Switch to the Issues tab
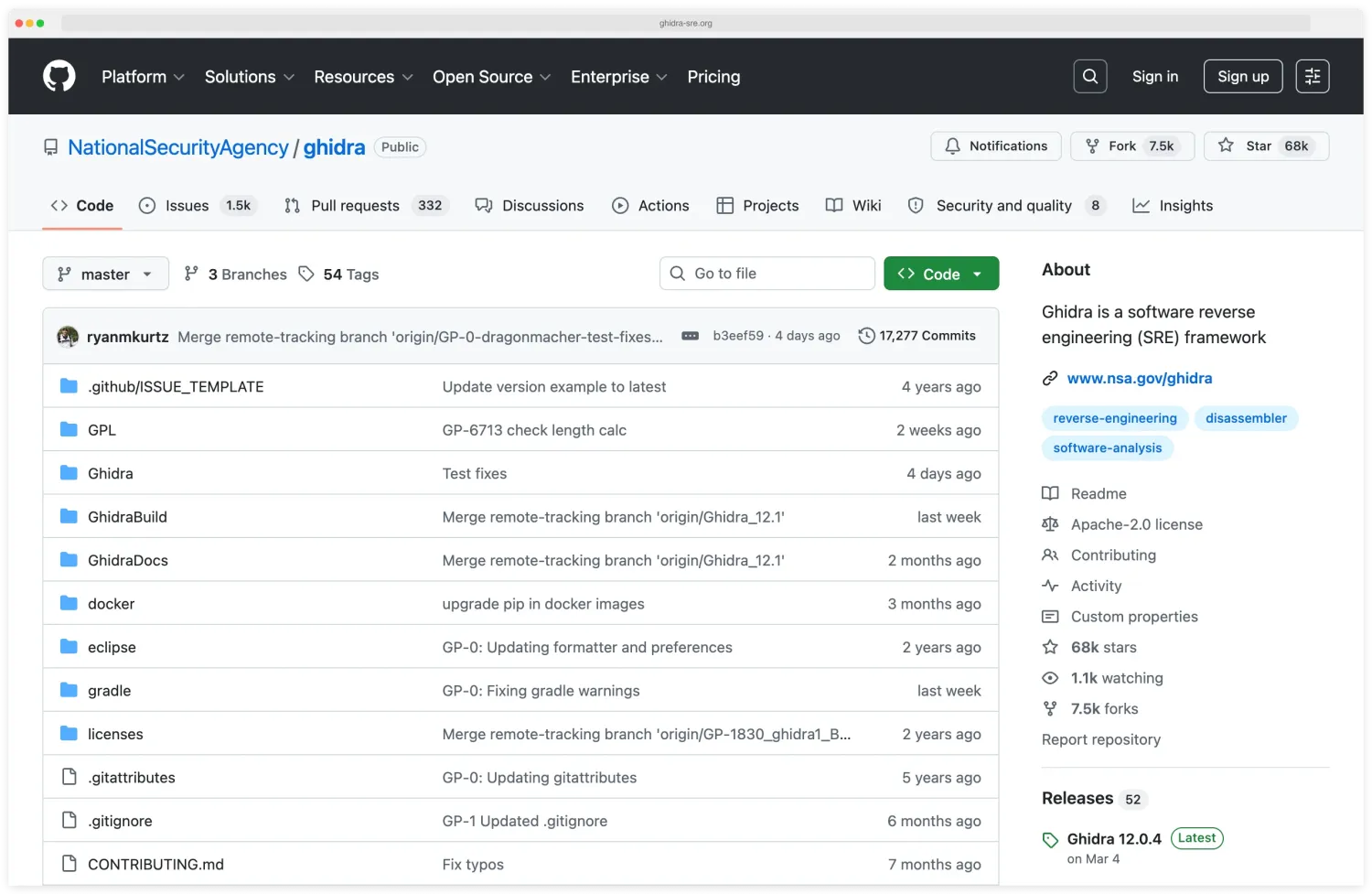Image resolution: width=1372 pixels, height=894 pixels. pyautogui.click(x=198, y=206)
